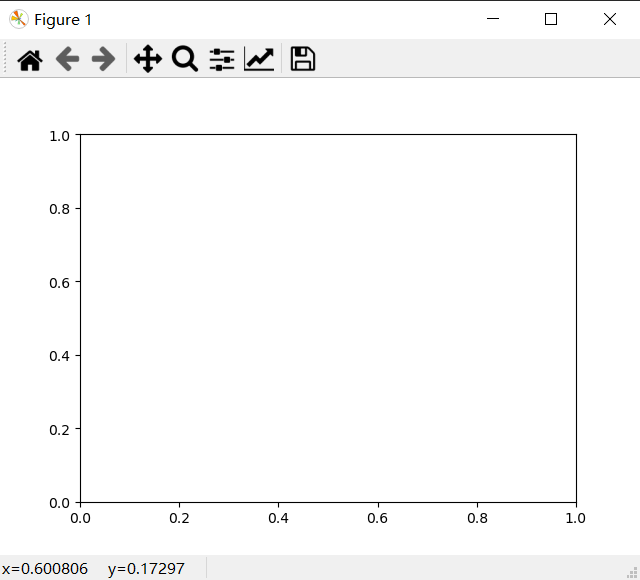Click the y-axis tick label 0.4
The height and width of the screenshot is (580, 640).
(x=60, y=356)
